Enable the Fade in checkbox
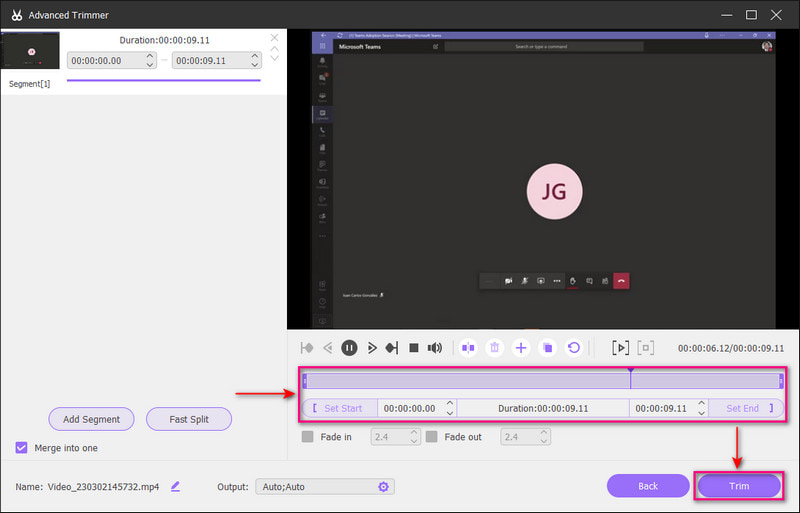This screenshot has width=800, height=513. pos(308,437)
